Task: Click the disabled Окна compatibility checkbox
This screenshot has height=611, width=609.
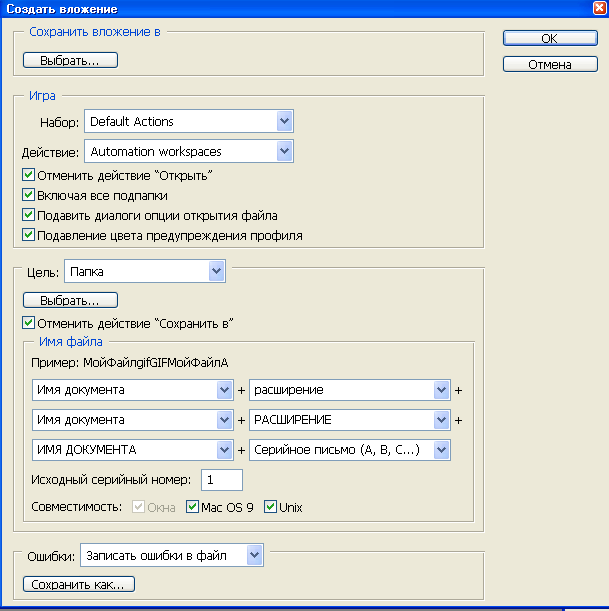Action: [x=138, y=507]
